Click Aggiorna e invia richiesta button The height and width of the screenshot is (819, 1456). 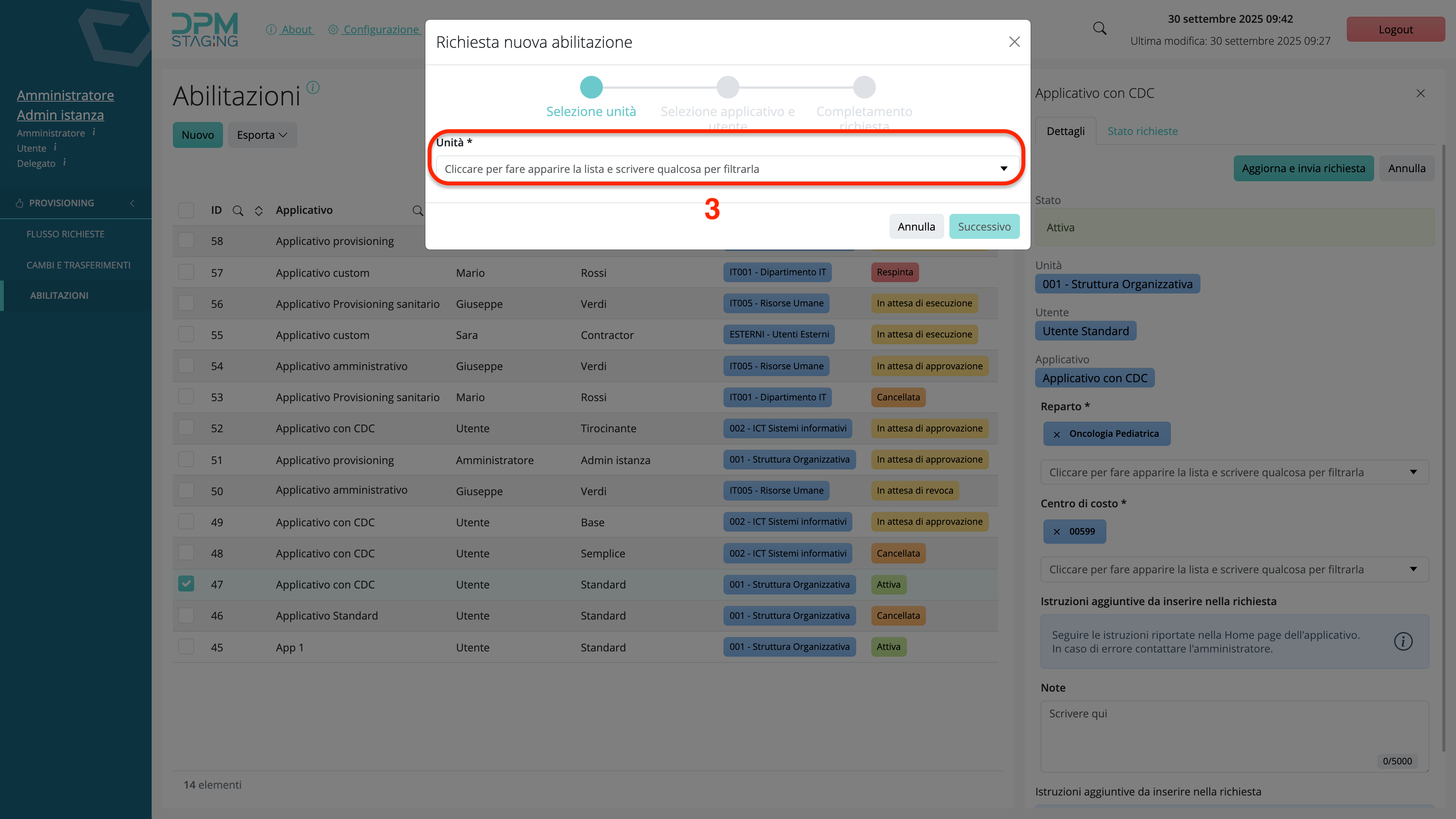(x=1303, y=168)
